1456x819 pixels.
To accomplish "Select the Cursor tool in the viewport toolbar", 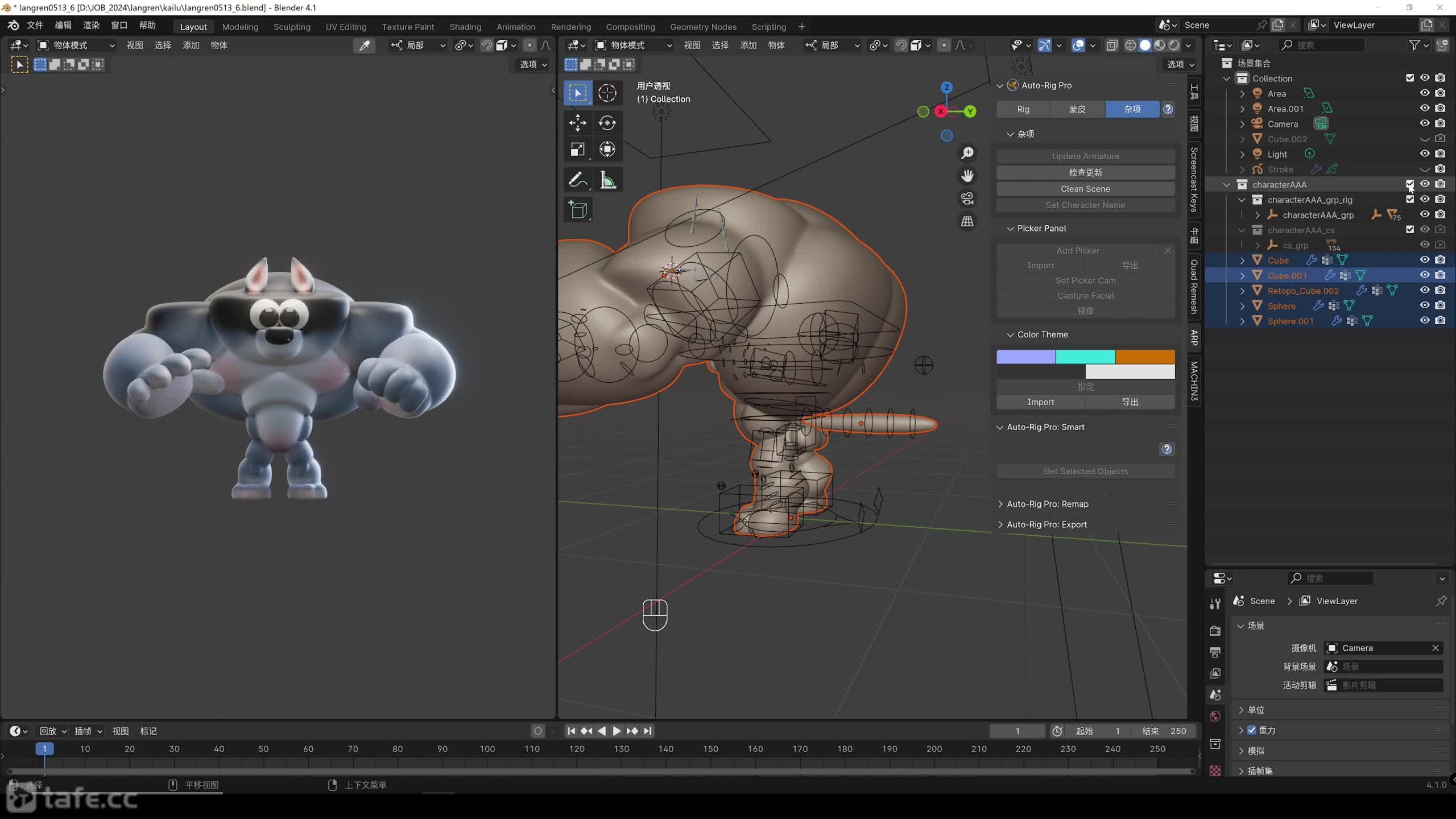I will 607,93.
